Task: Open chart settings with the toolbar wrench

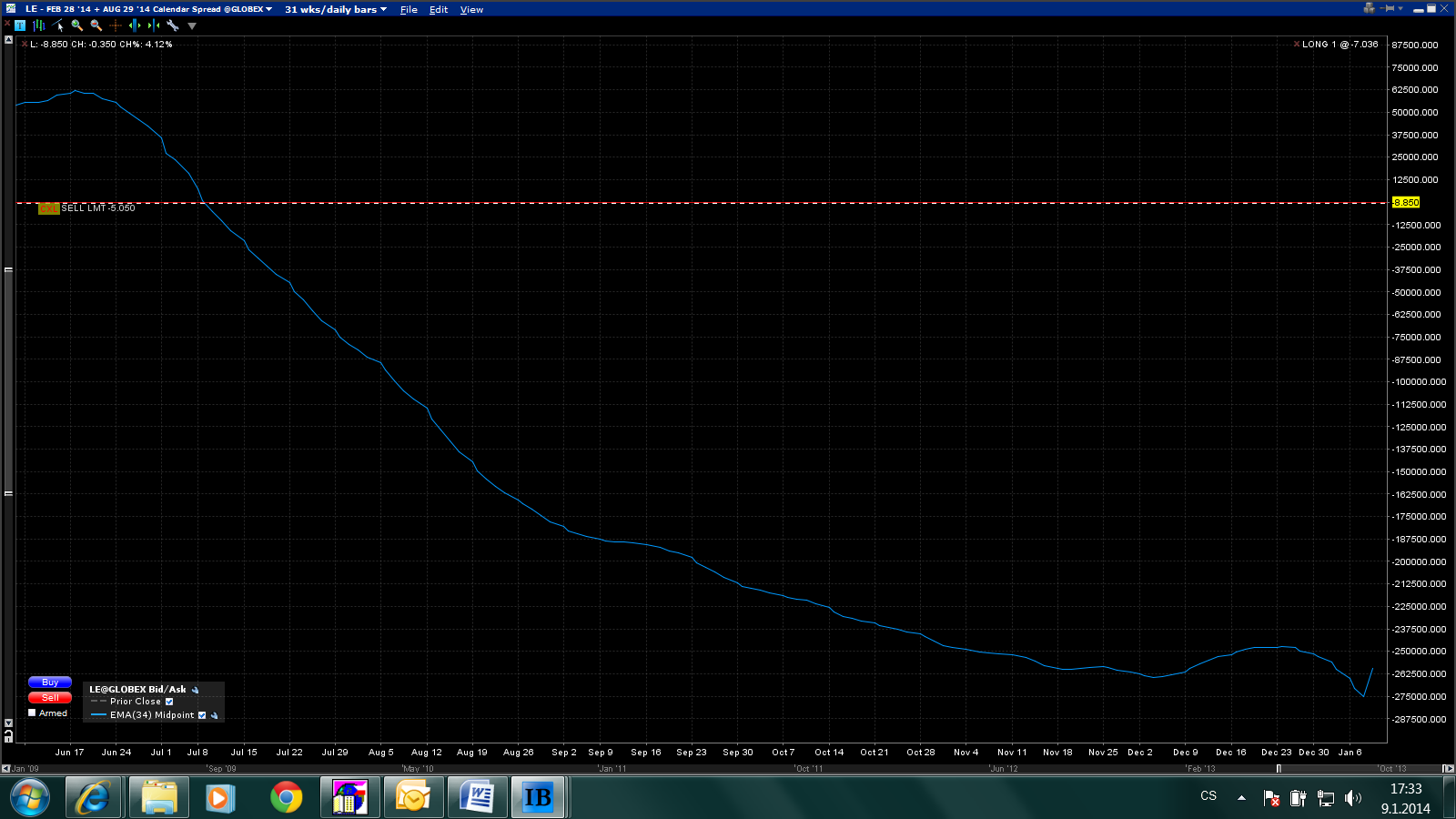Action: point(172,25)
